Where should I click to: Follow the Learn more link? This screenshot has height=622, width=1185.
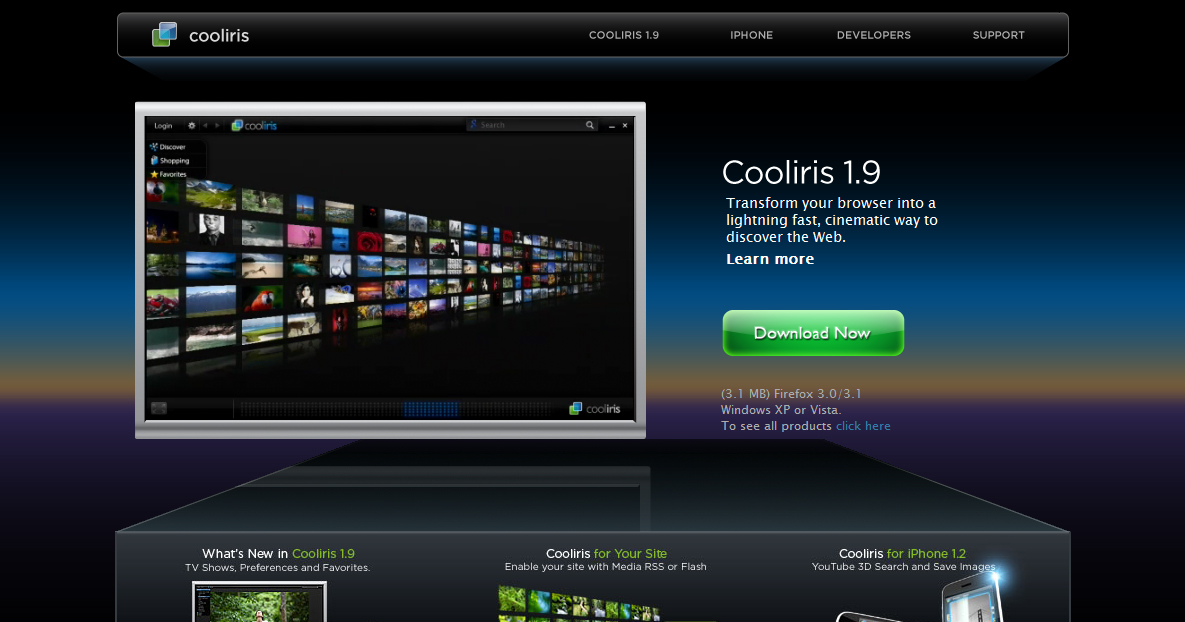click(770, 259)
